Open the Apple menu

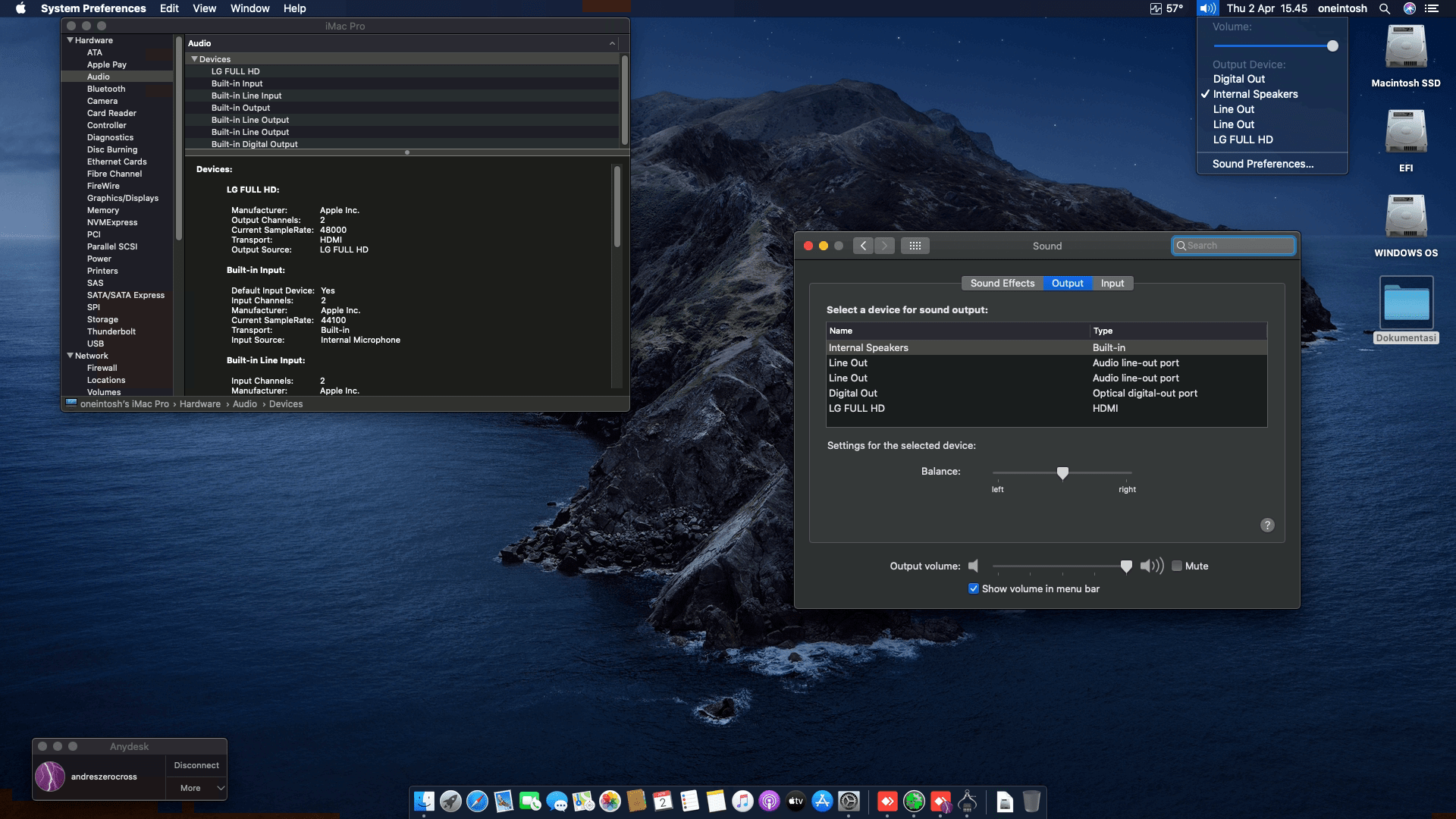pos(20,8)
